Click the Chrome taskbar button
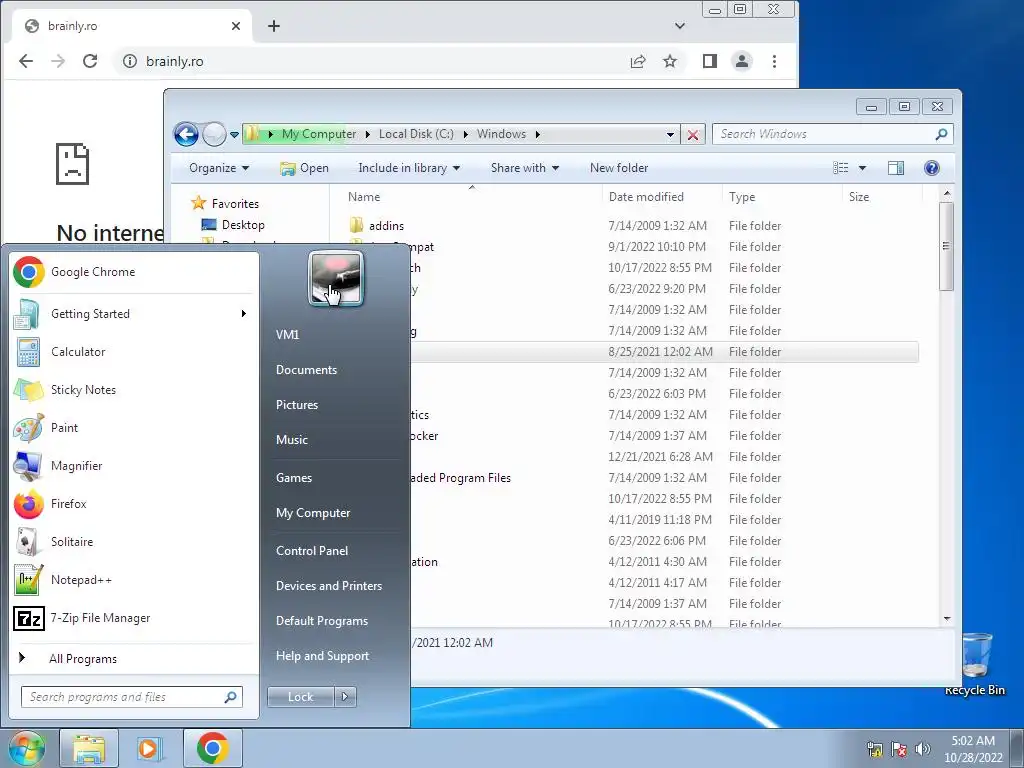This screenshot has width=1024, height=768. [212, 748]
